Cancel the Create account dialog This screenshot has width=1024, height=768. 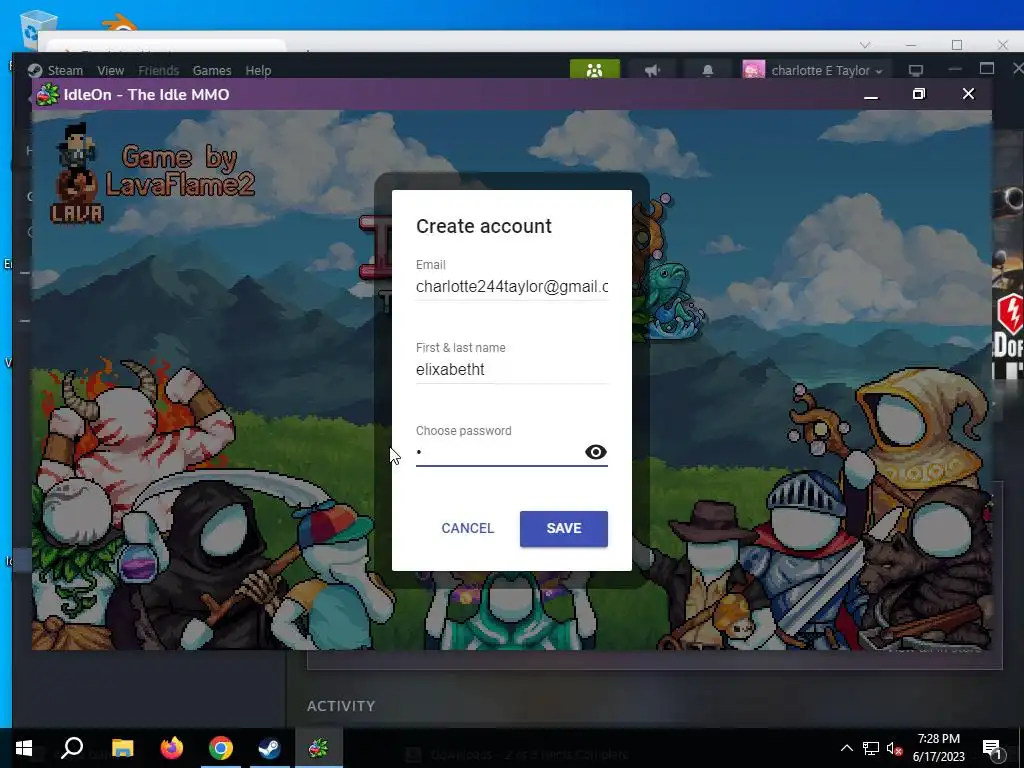pos(468,528)
